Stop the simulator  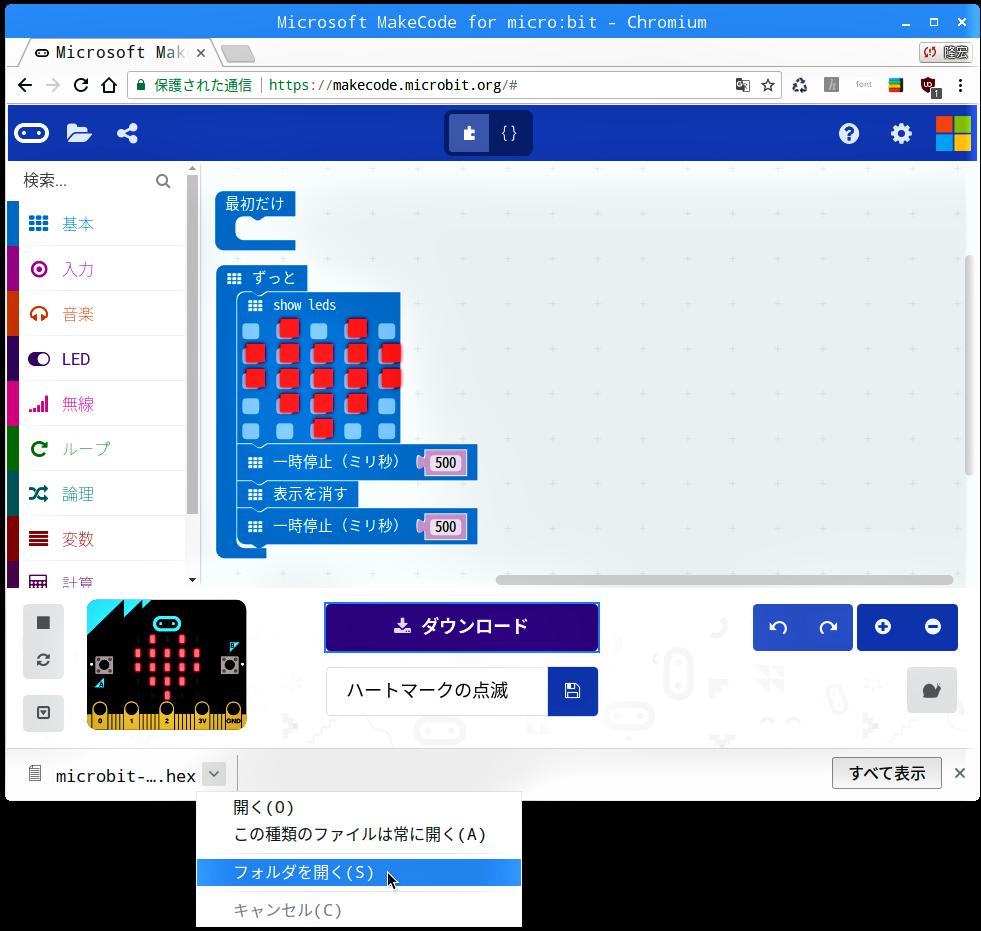pyautogui.click(x=43, y=623)
